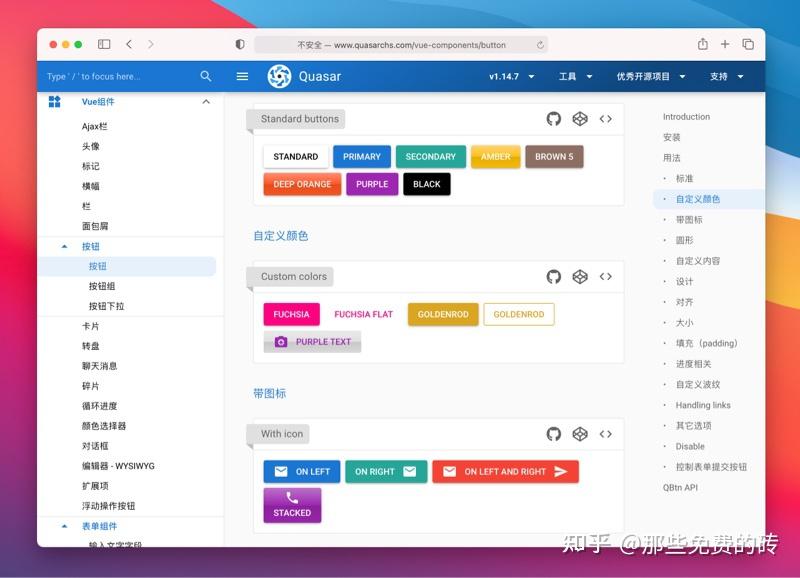The image size is (800, 578).
Task: Click the hamburger menu icon in the header
Action: [x=241, y=76]
